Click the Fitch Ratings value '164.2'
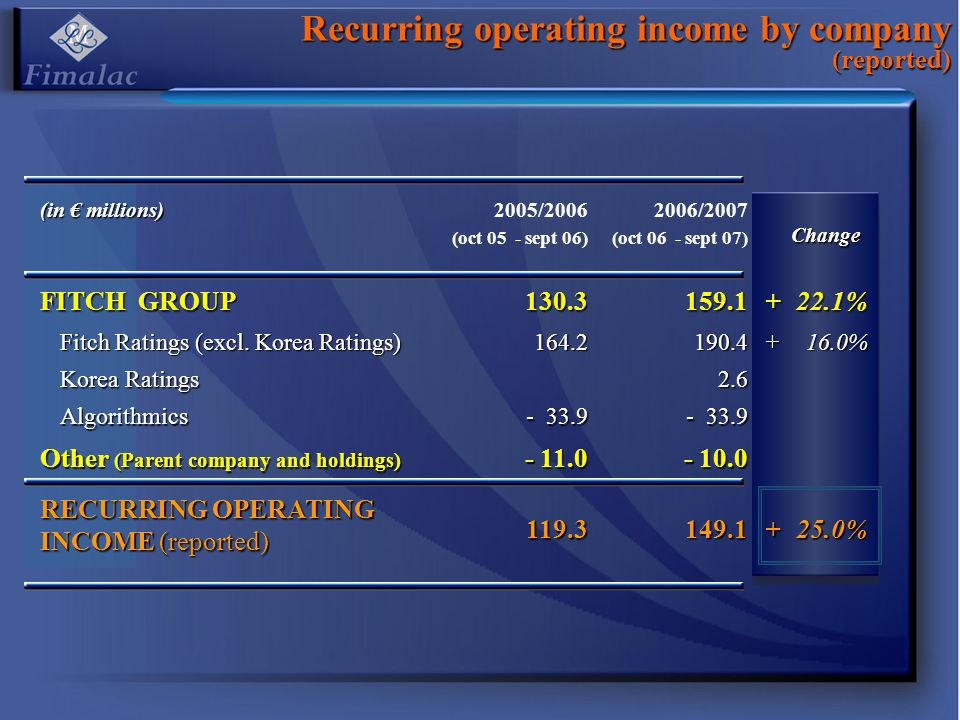Viewport: 960px width, 720px height. coord(561,342)
